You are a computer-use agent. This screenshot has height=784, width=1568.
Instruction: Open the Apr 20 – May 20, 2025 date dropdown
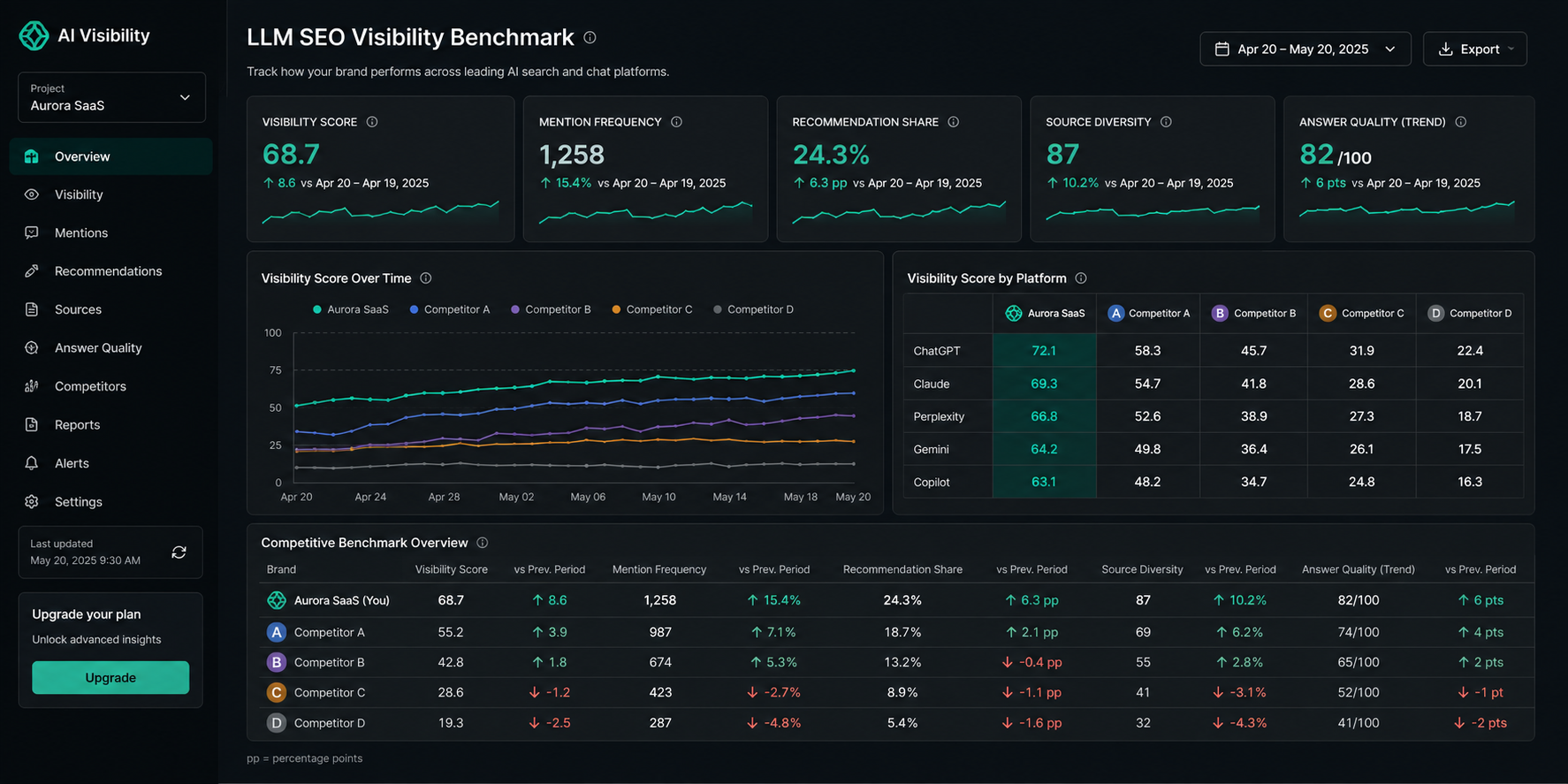click(1305, 49)
